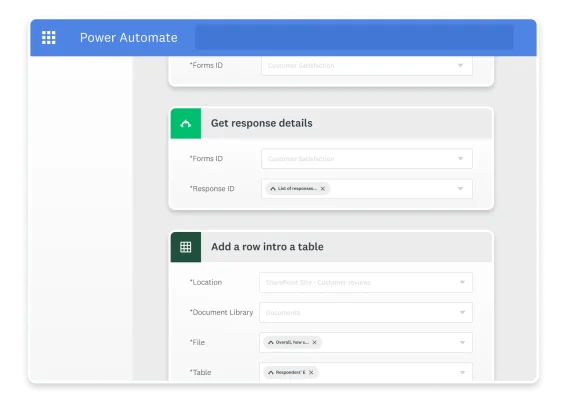Expand the File dropdown arrow

462,342
